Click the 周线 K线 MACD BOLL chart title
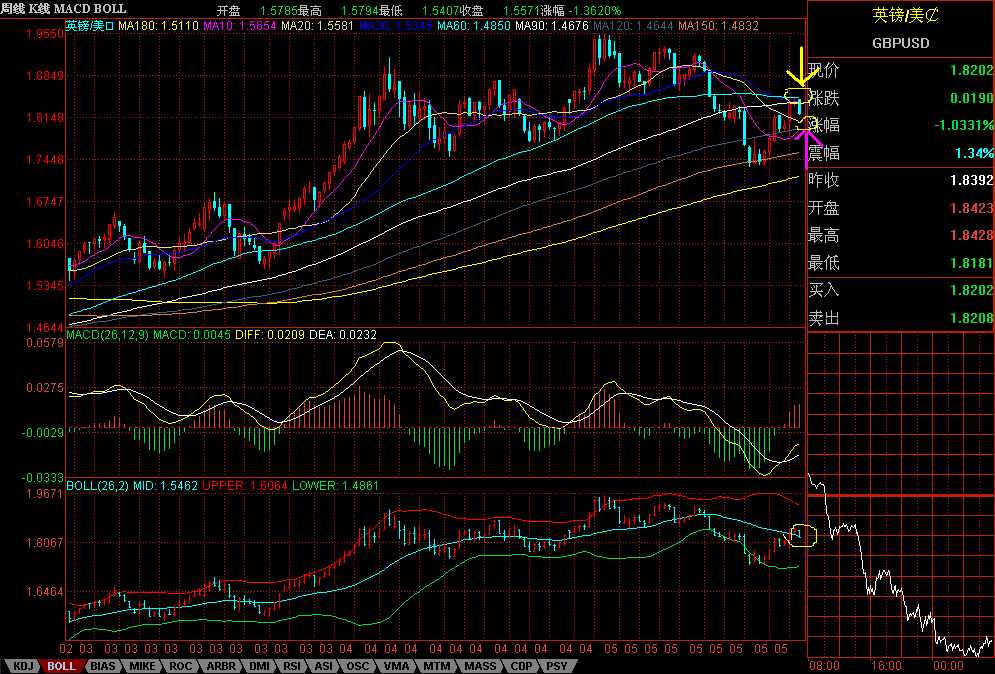The height and width of the screenshot is (674, 995). [63, 9]
